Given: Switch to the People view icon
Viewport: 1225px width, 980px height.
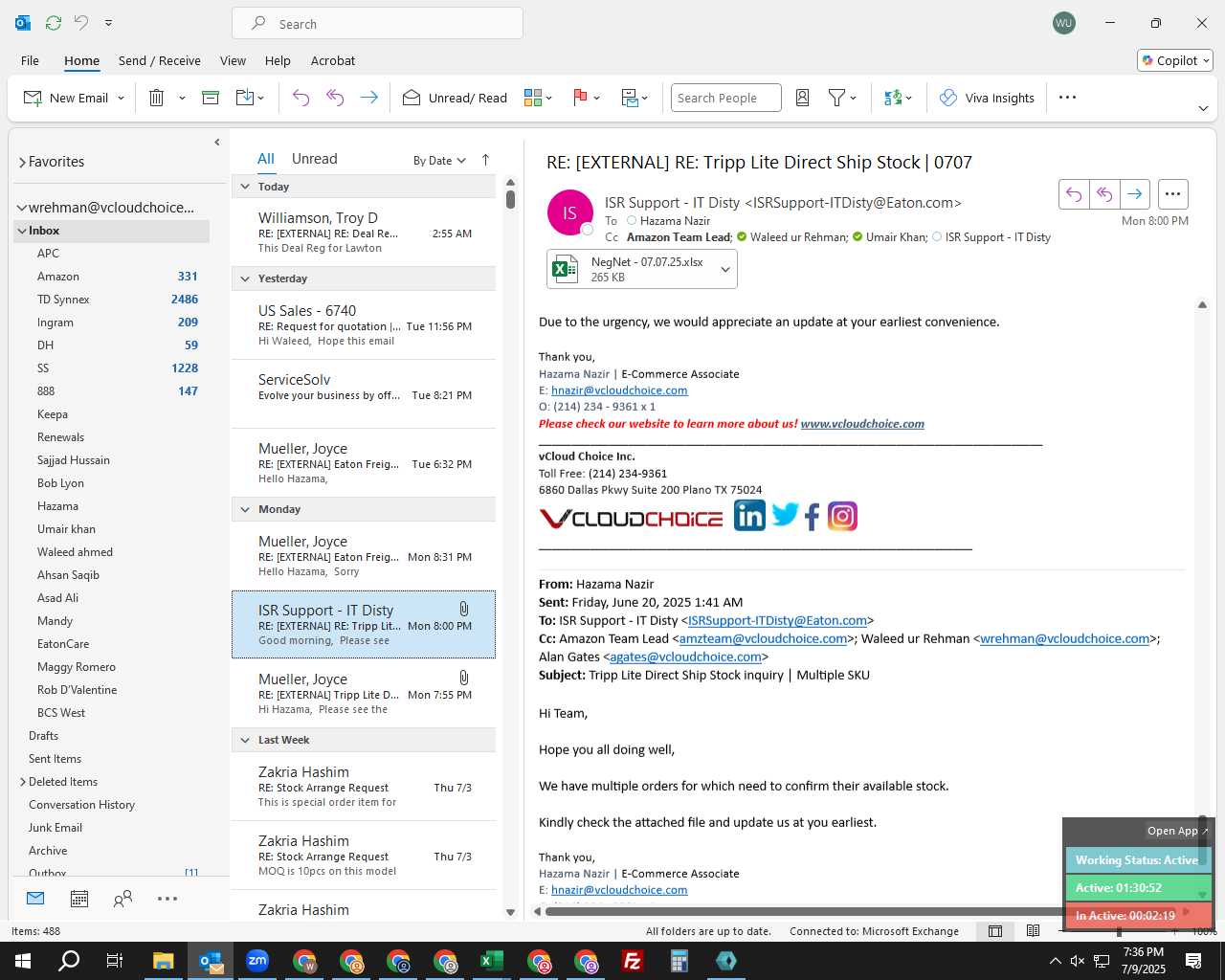Looking at the screenshot, I should point(122,899).
